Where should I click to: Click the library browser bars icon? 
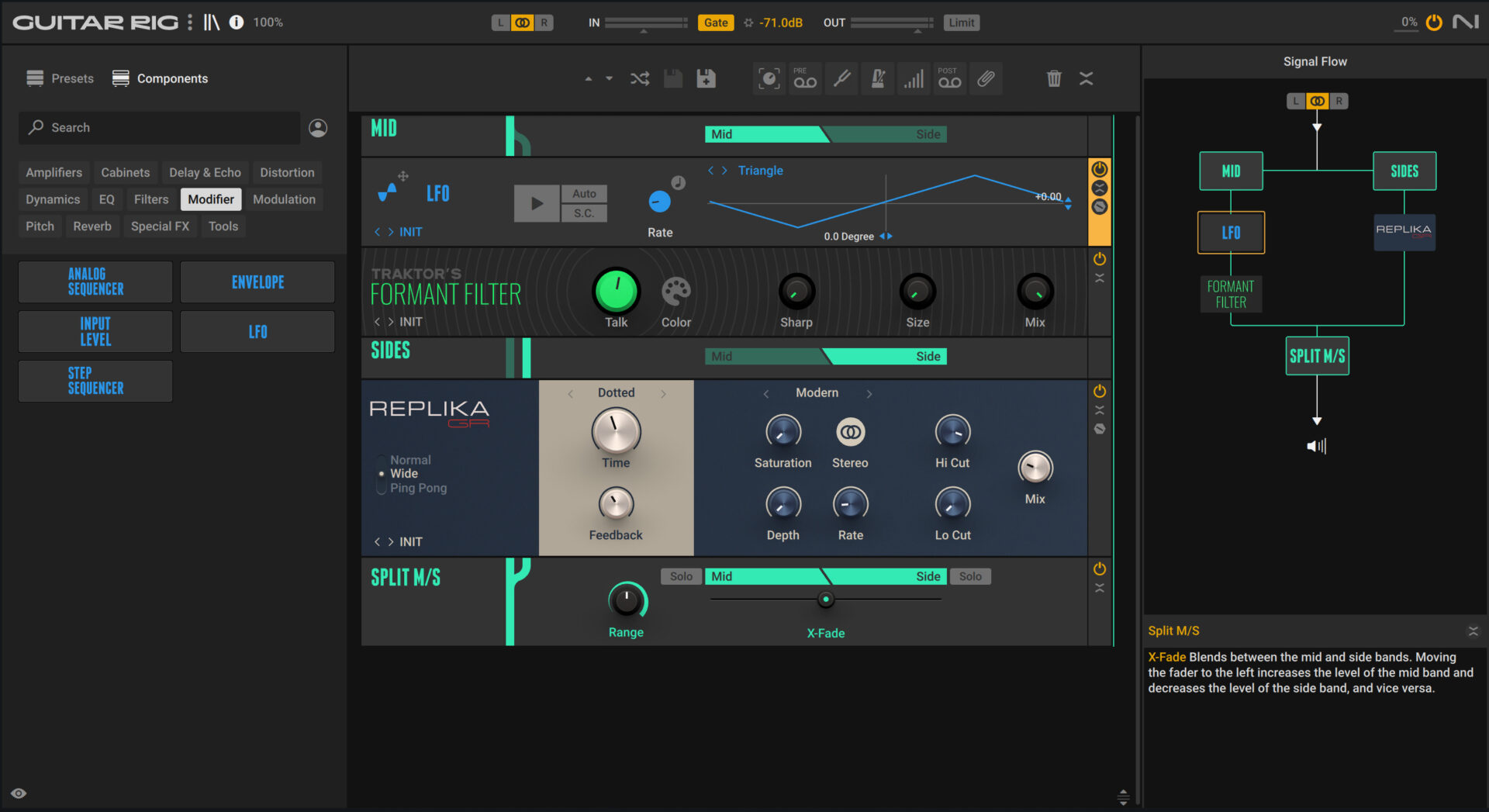point(212,22)
